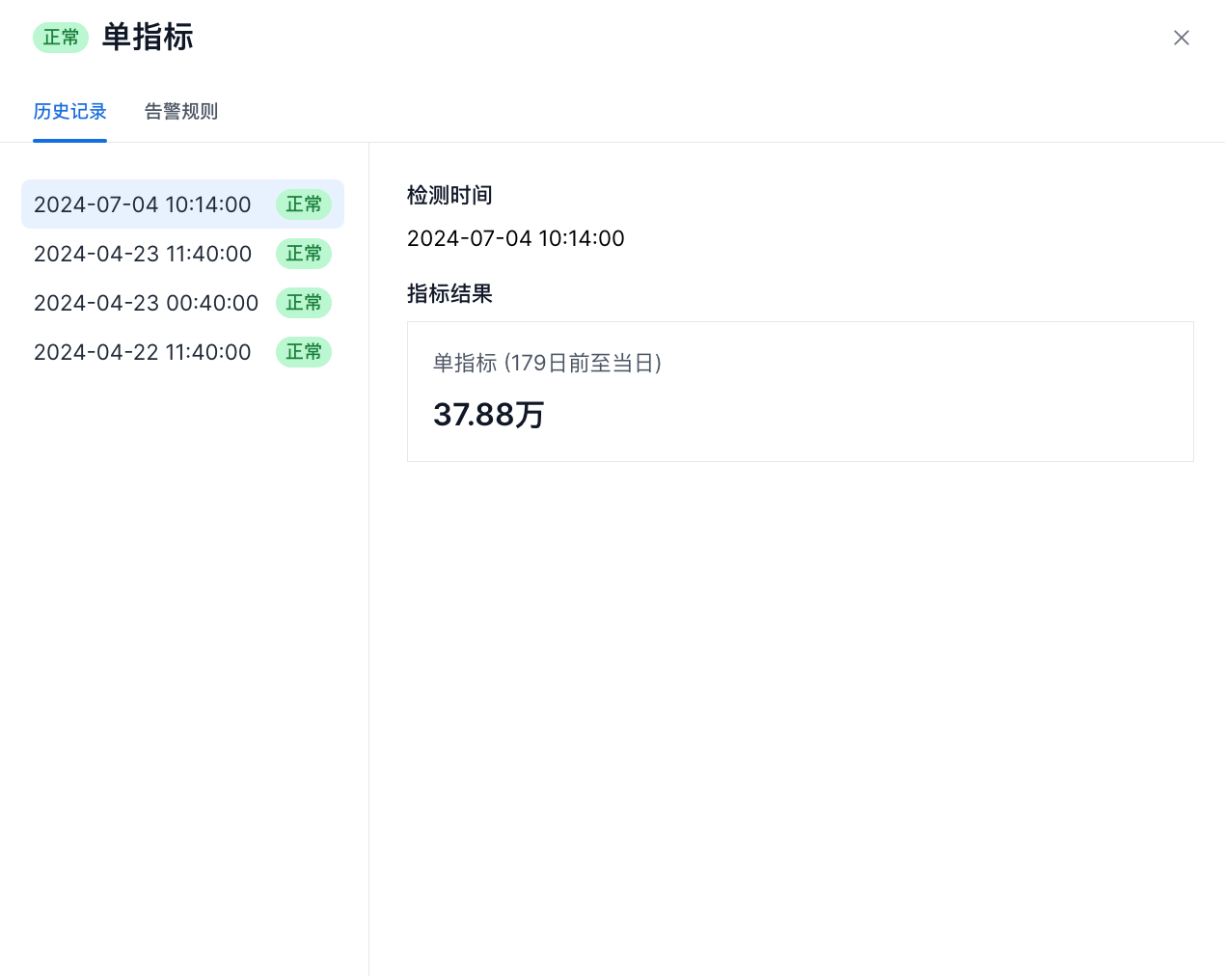
Task: Click the detection time value in the detail pane
Action: pos(515,238)
